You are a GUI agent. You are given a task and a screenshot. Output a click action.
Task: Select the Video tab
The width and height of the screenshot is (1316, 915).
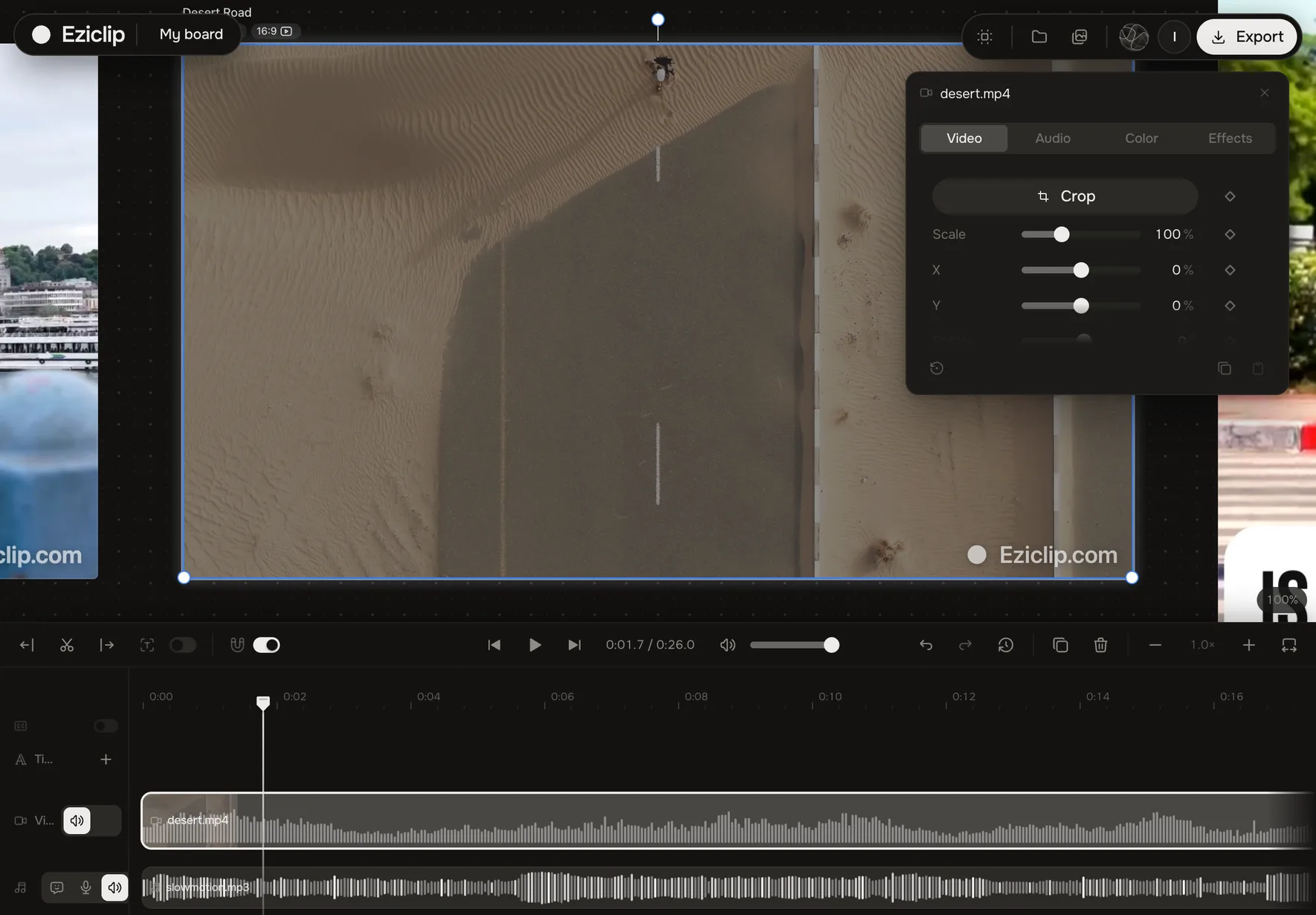point(964,138)
